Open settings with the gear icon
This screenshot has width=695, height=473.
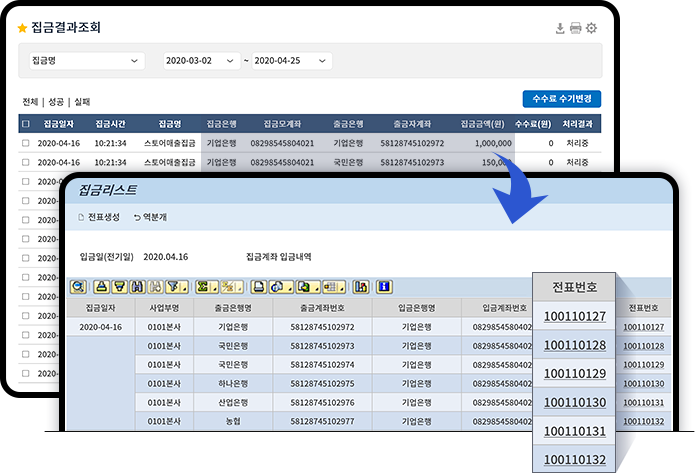coord(591,28)
